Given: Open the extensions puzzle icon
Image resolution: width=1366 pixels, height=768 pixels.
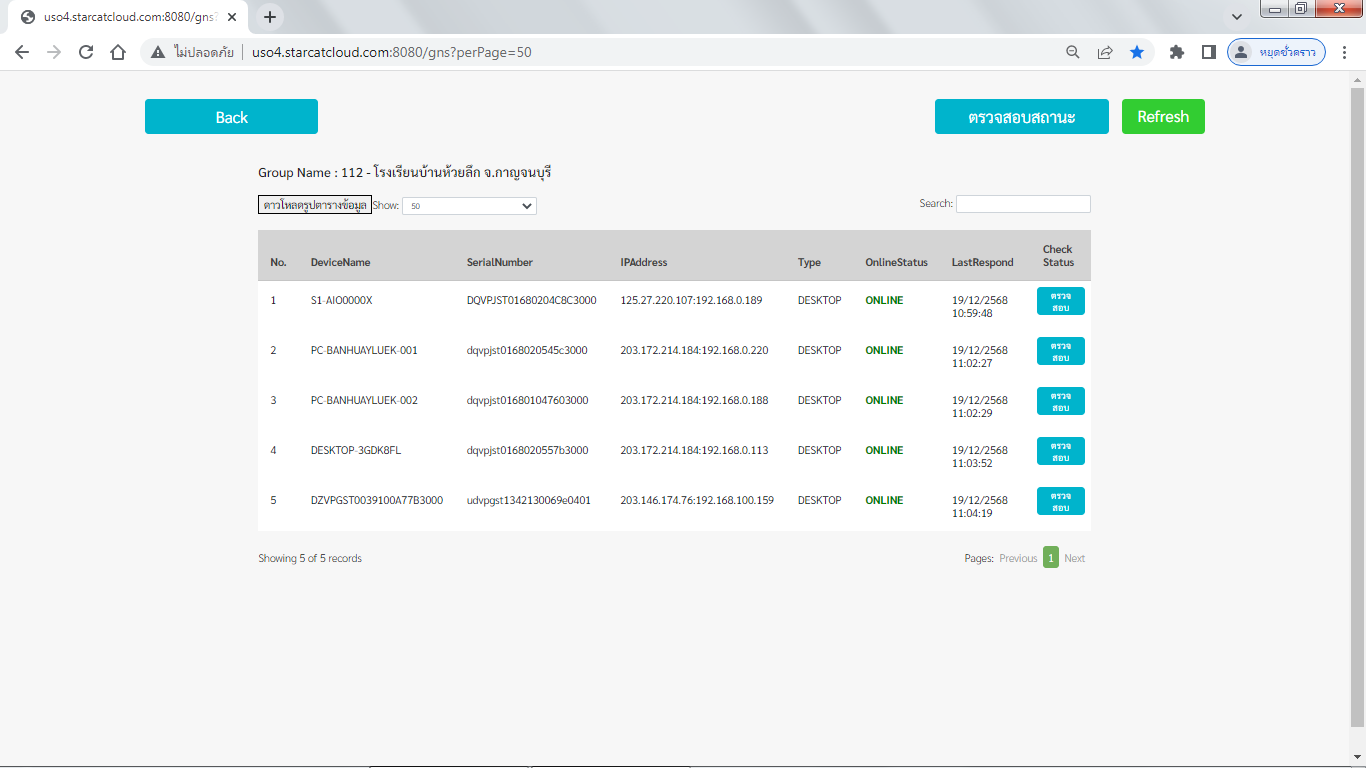Looking at the screenshot, I should click(1177, 52).
